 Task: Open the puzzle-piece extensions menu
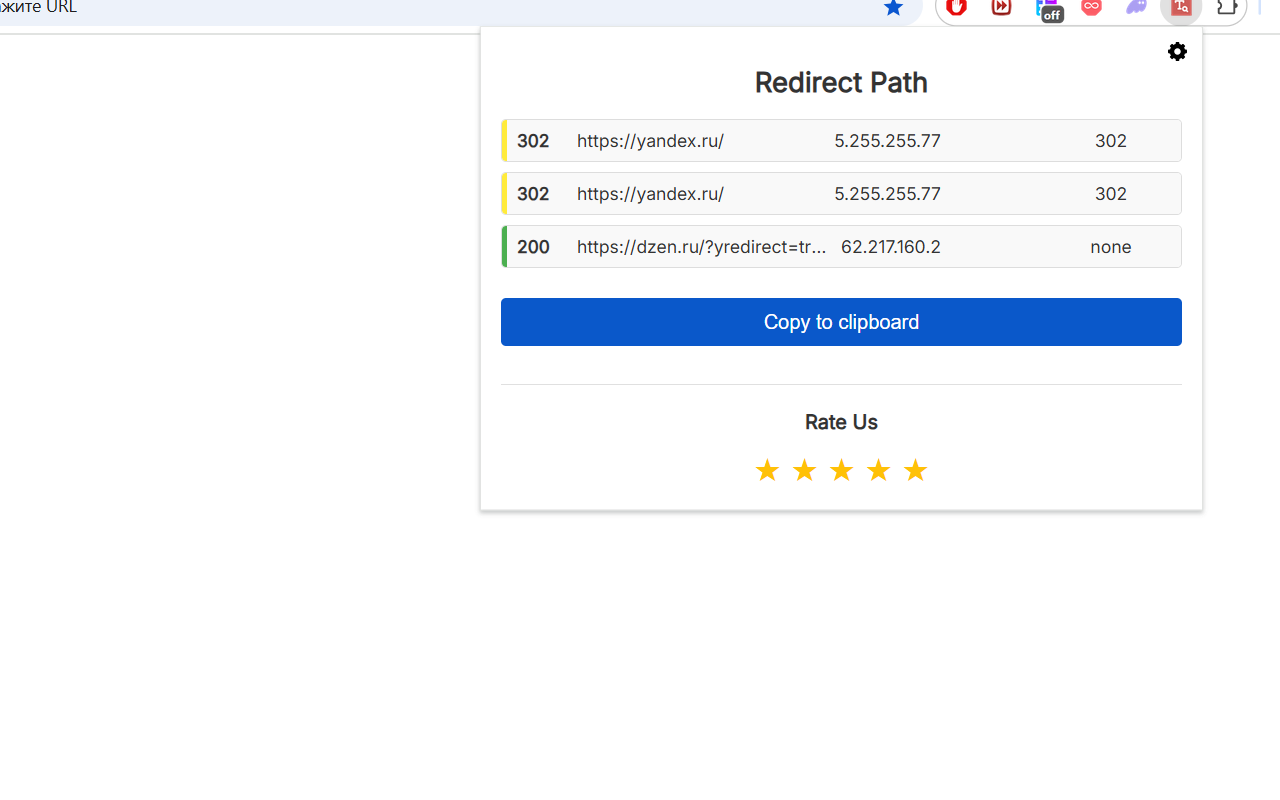[x=1226, y=7]
